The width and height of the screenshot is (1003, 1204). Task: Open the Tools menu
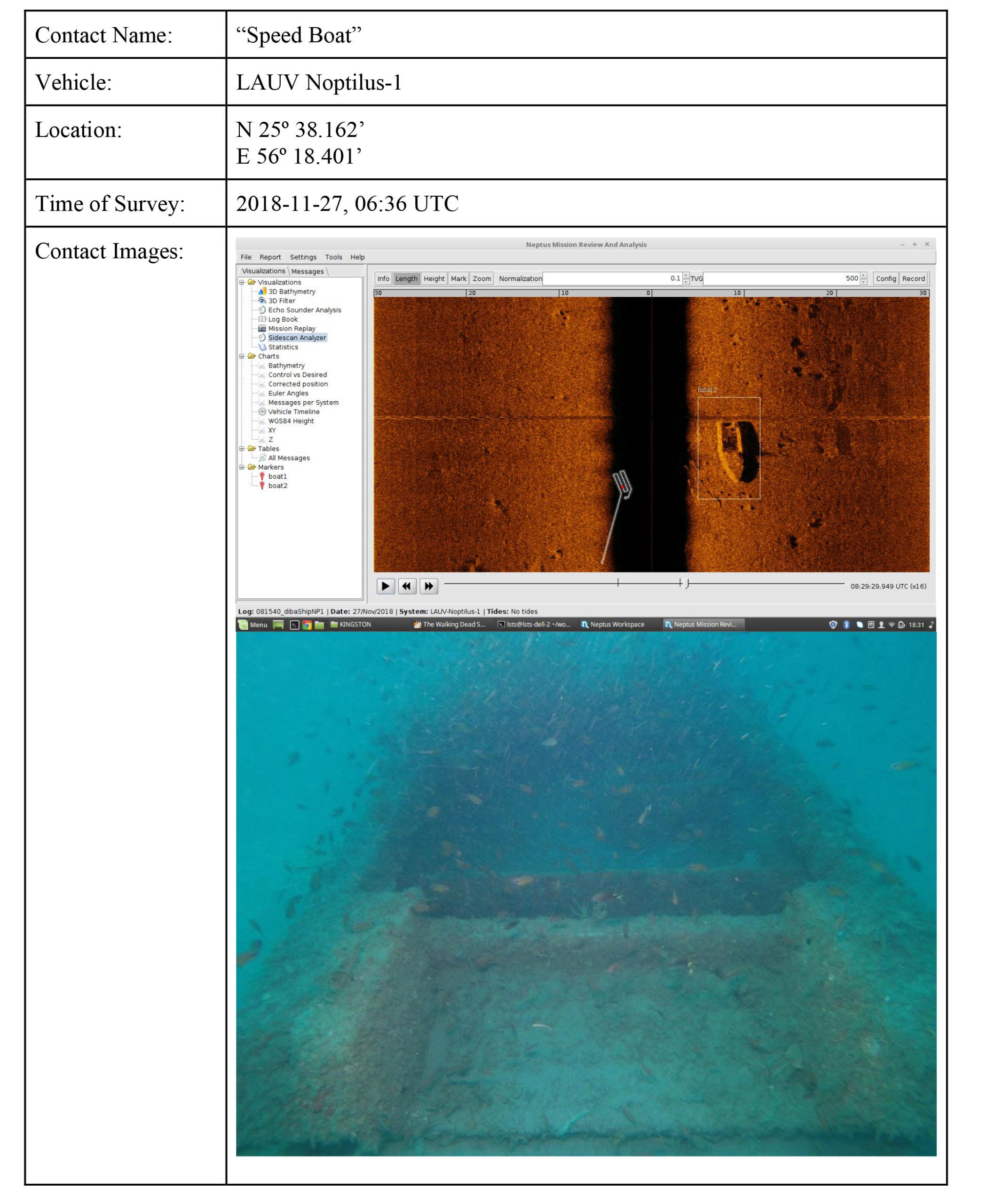pyautogui.click(x=333, y=257)
